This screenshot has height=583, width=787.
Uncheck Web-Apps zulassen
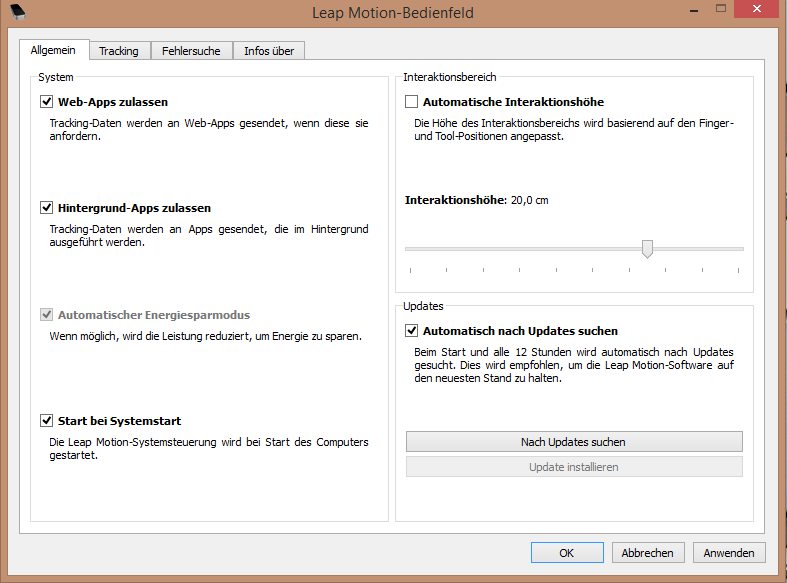point(46,102)
